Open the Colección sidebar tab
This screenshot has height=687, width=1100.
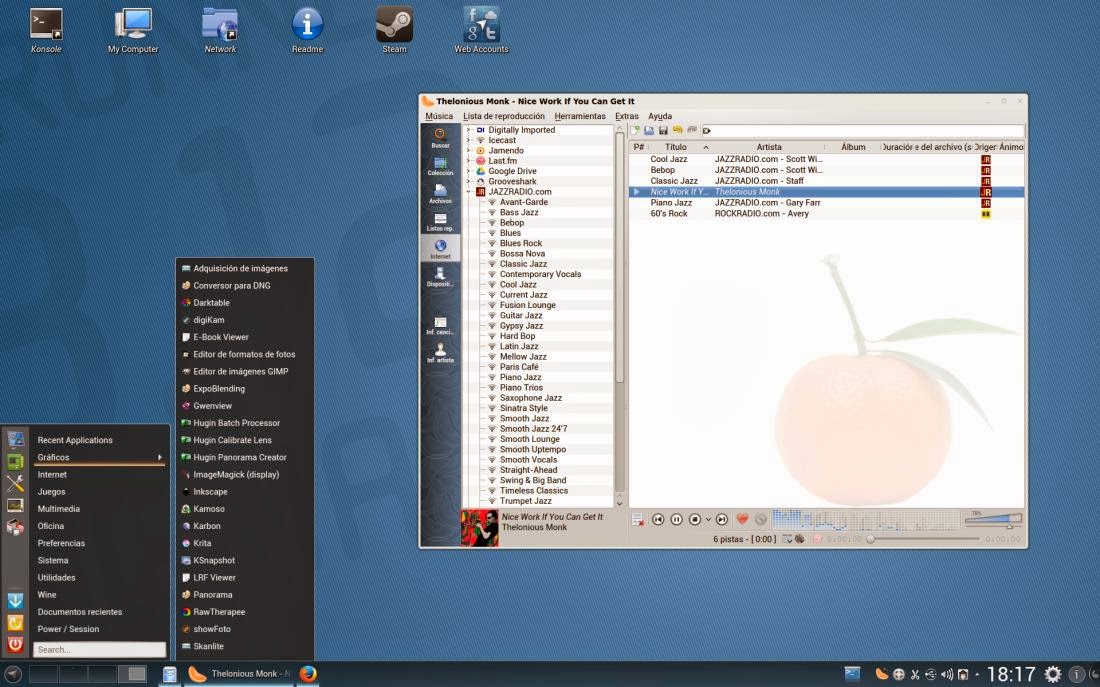(440, 166)
